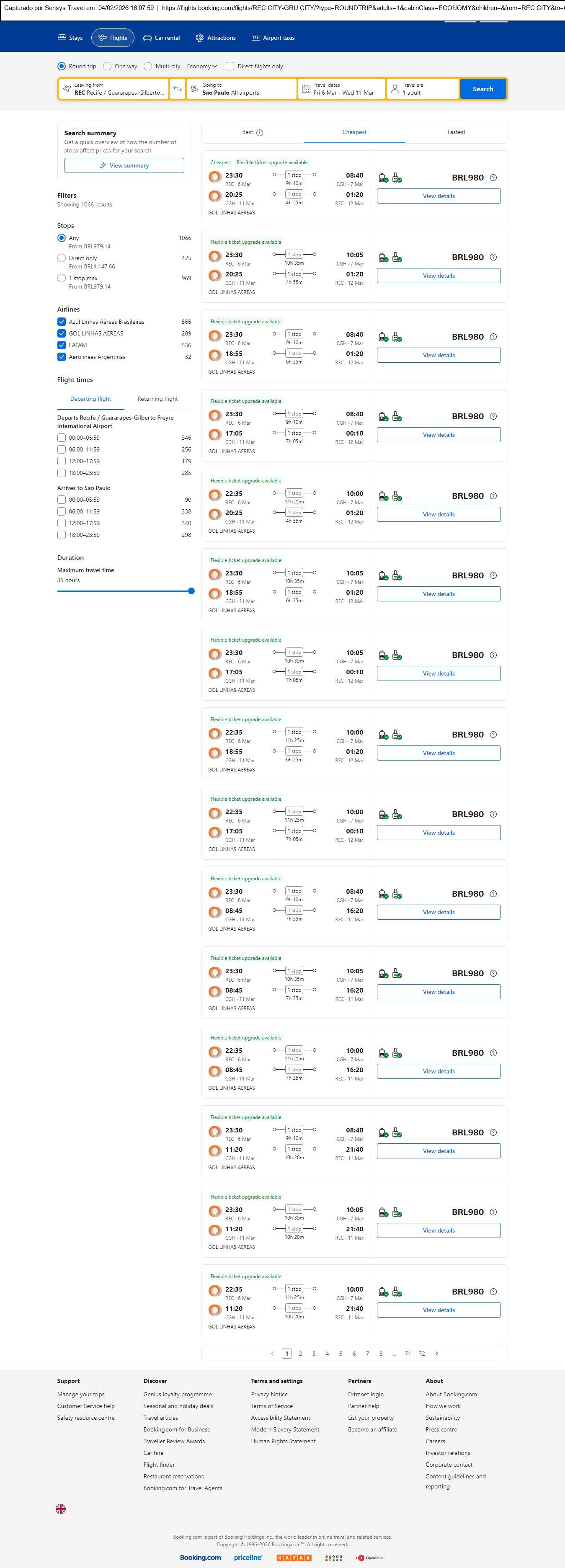Switch to the Fastest results tab
The width and height of the screenshot is (565, 1568).
(x=456, y=132)
